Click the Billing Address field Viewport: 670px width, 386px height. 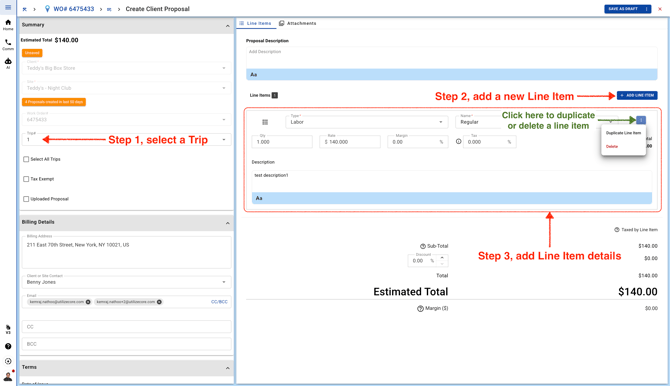(126, 252)
